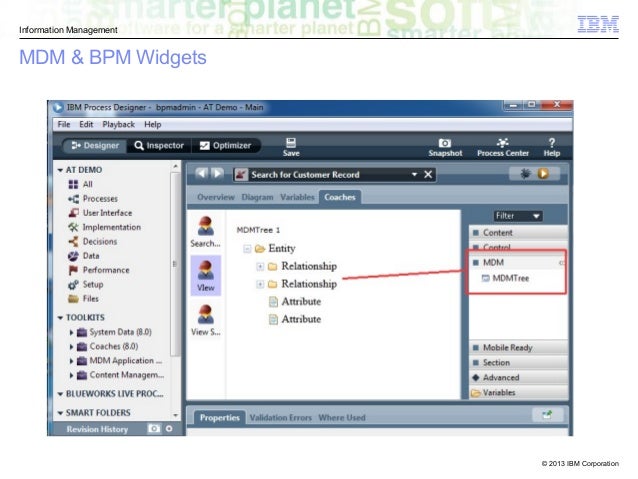The image size is (638, 479).
Task: Collapse the AT DEMO section
Action: (x=60, y=170)
